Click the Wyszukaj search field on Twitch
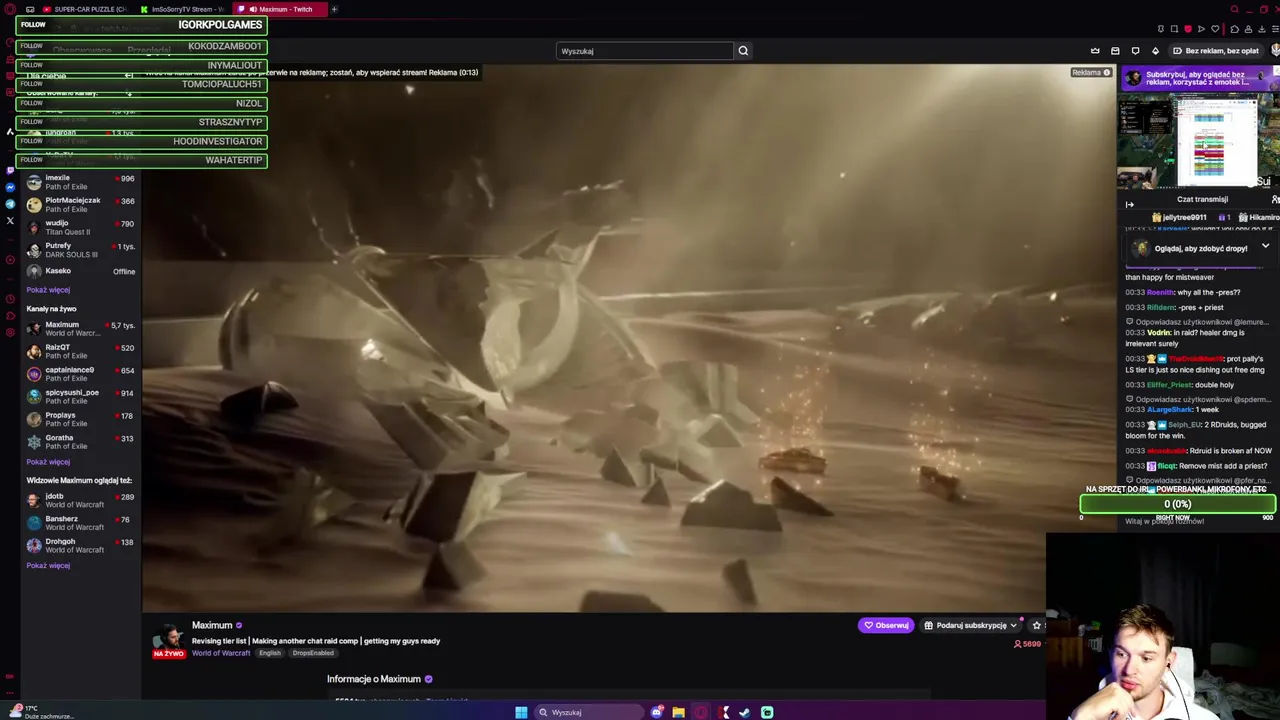The image size is (1280, 720). [645, 51]
